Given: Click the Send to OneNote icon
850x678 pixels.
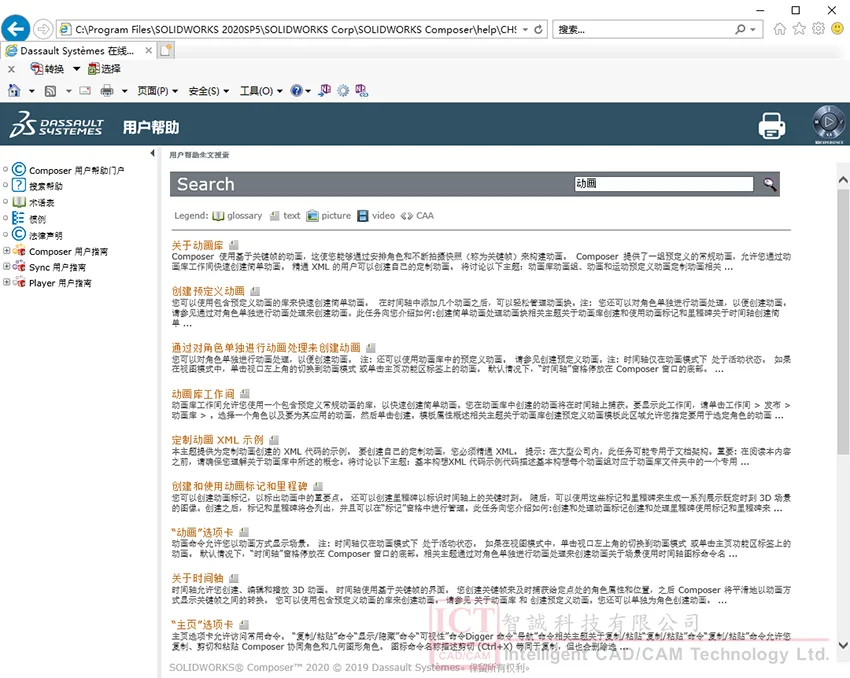Looking at the screenshot, I should pos(325,91).
